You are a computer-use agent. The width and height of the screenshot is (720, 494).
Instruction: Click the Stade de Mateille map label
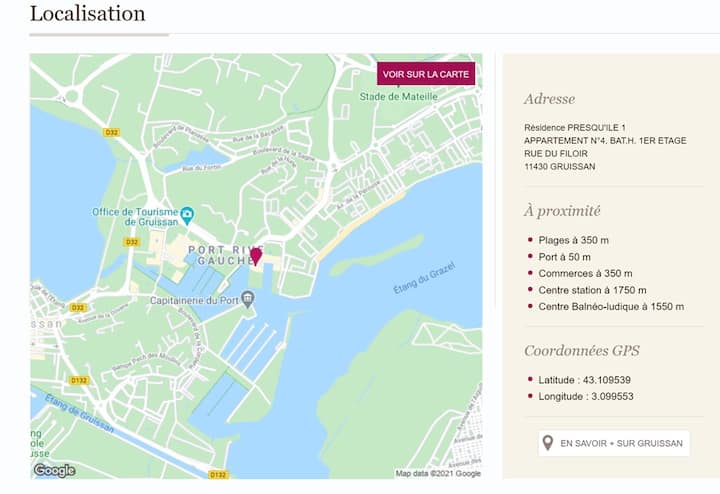coord(399,97)
